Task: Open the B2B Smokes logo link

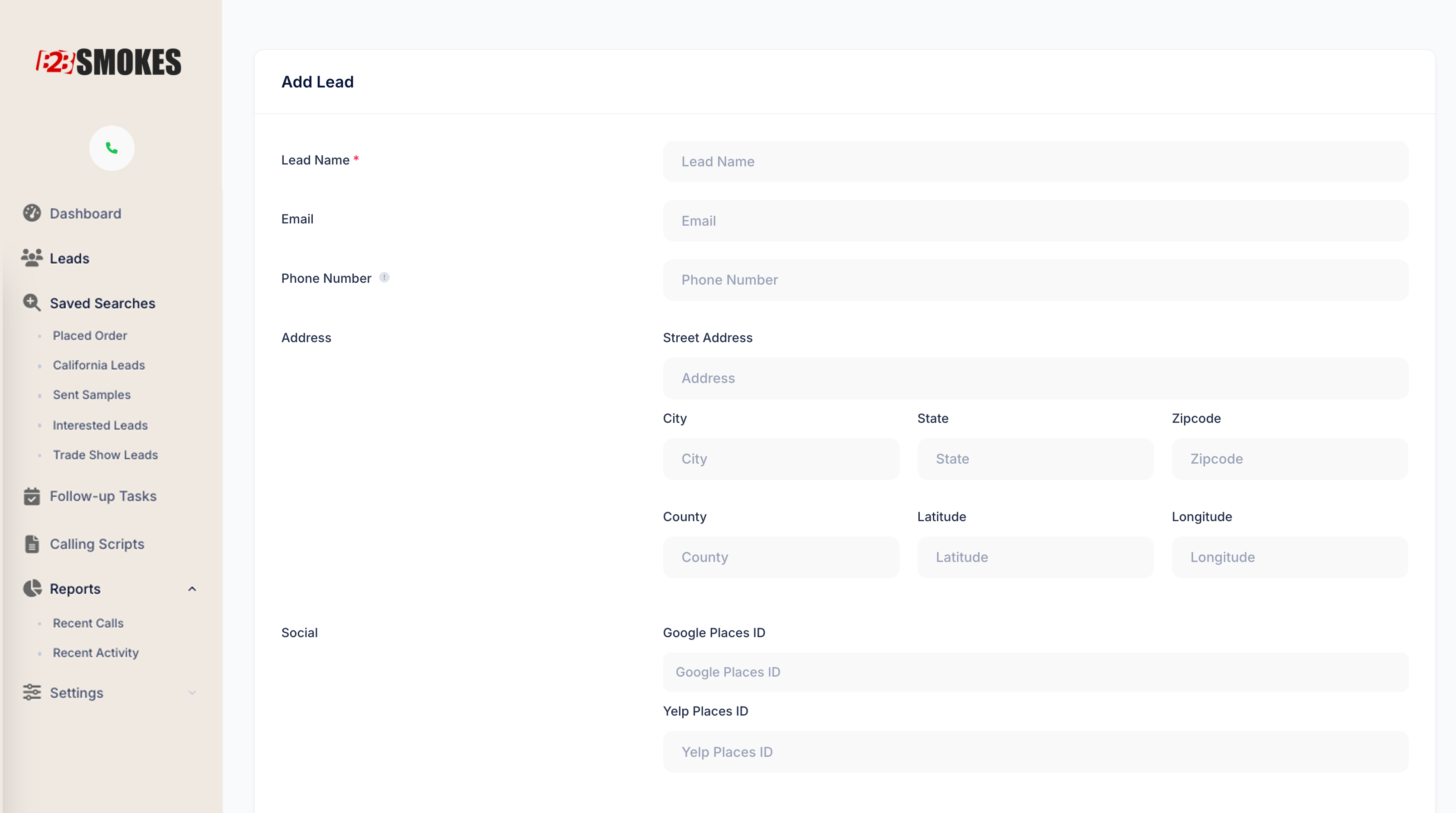Action: coord(109,62)
